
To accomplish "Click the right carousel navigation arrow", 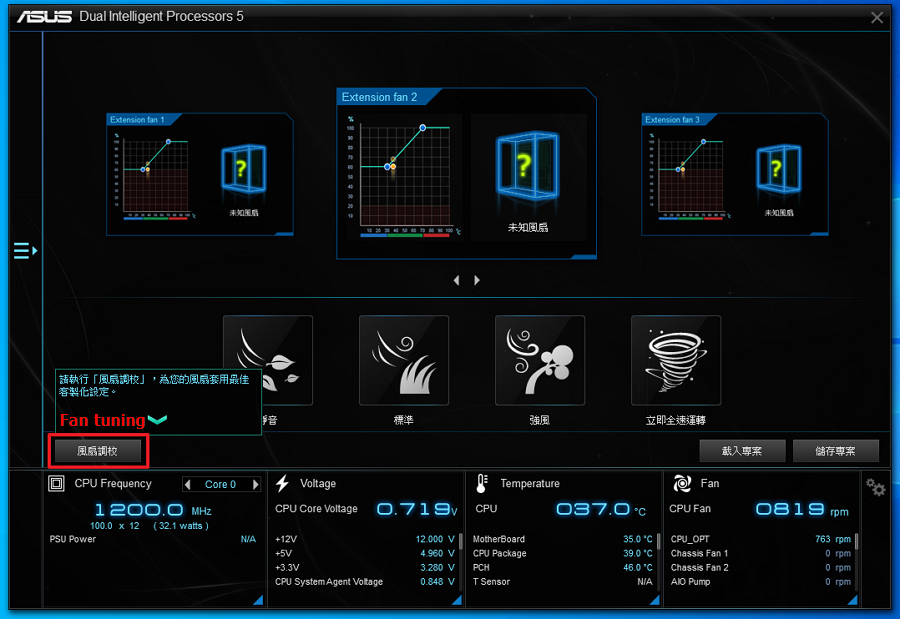I will (477, 280).
